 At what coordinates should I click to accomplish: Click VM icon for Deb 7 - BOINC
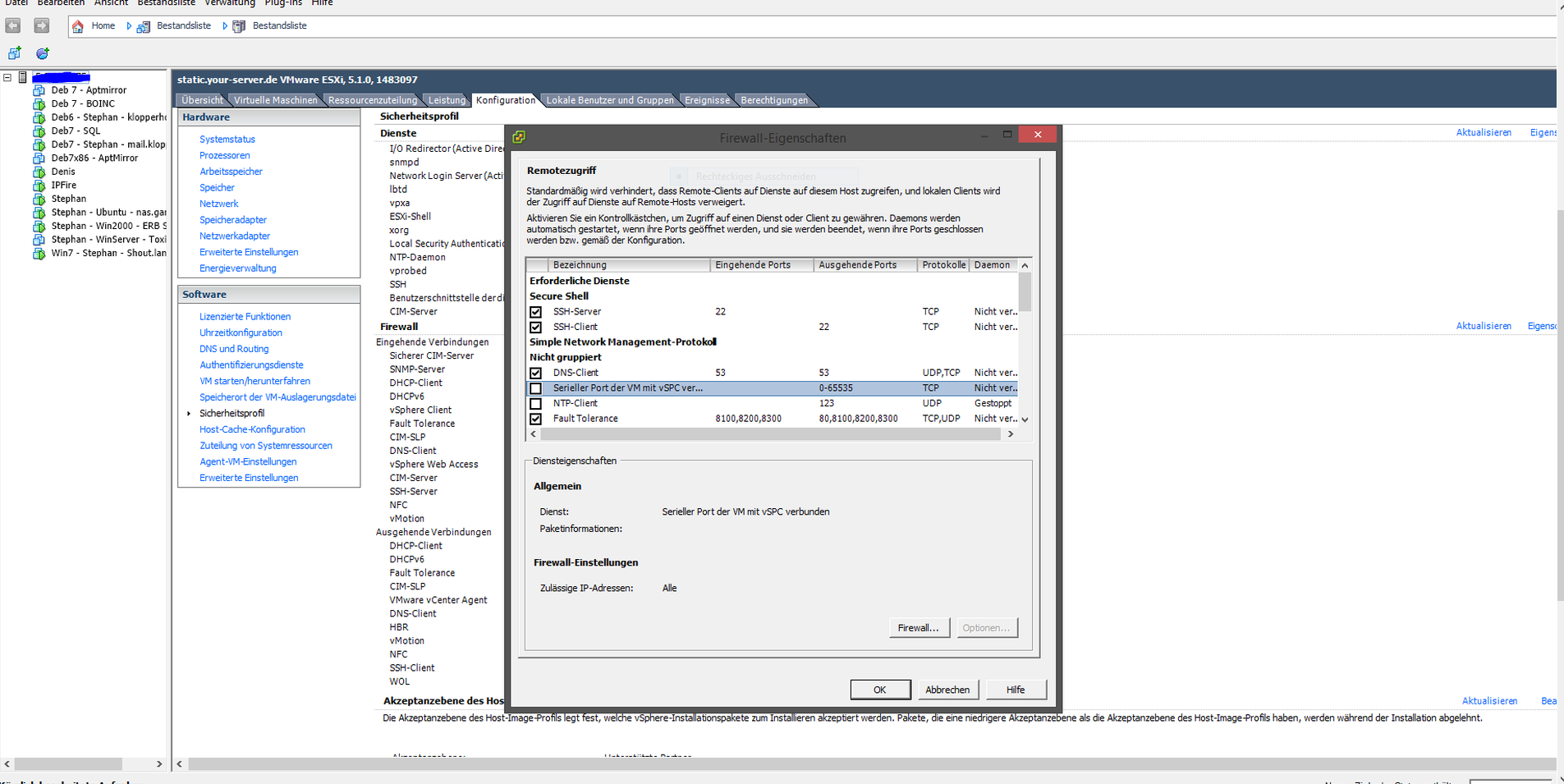39,104
